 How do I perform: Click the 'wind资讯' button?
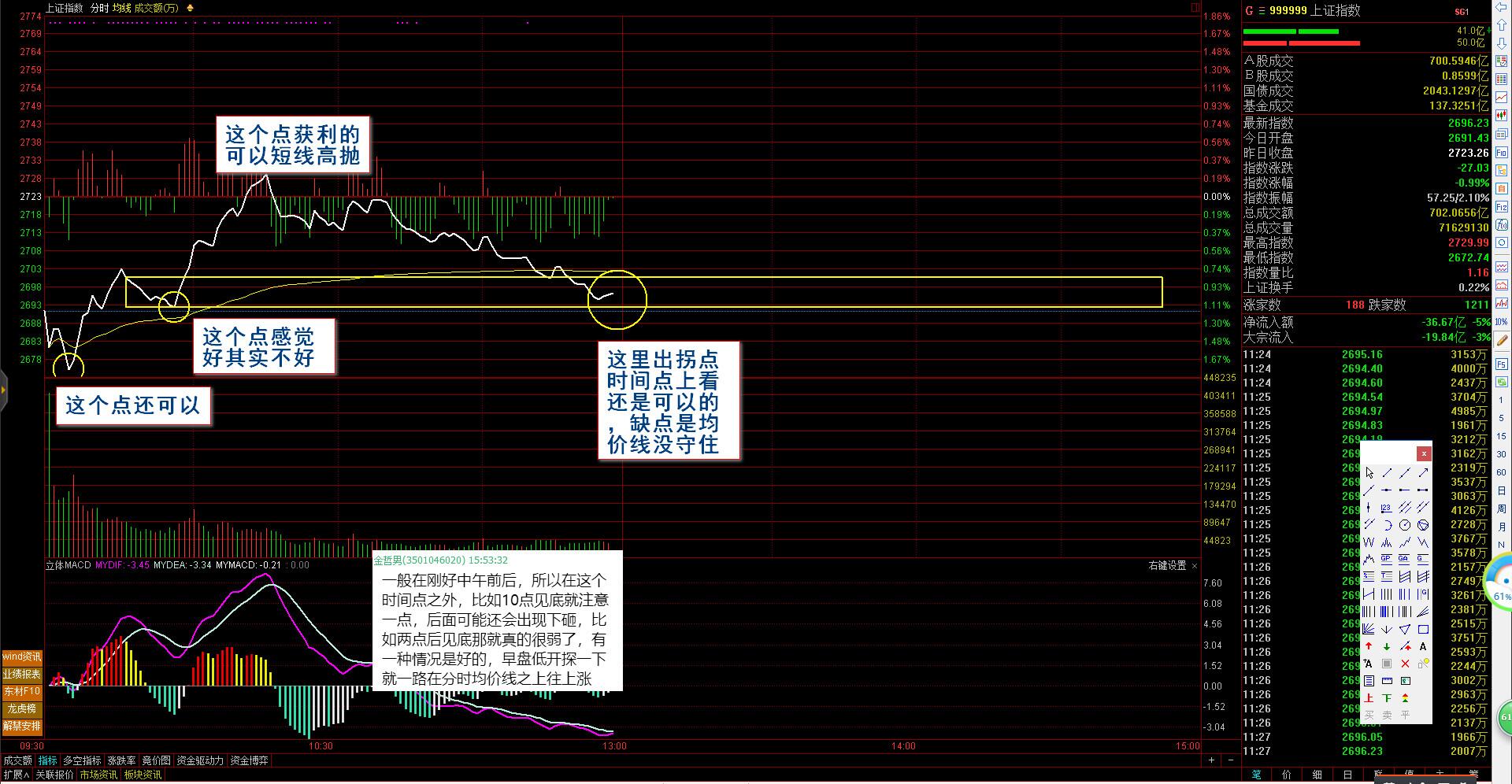22,656
